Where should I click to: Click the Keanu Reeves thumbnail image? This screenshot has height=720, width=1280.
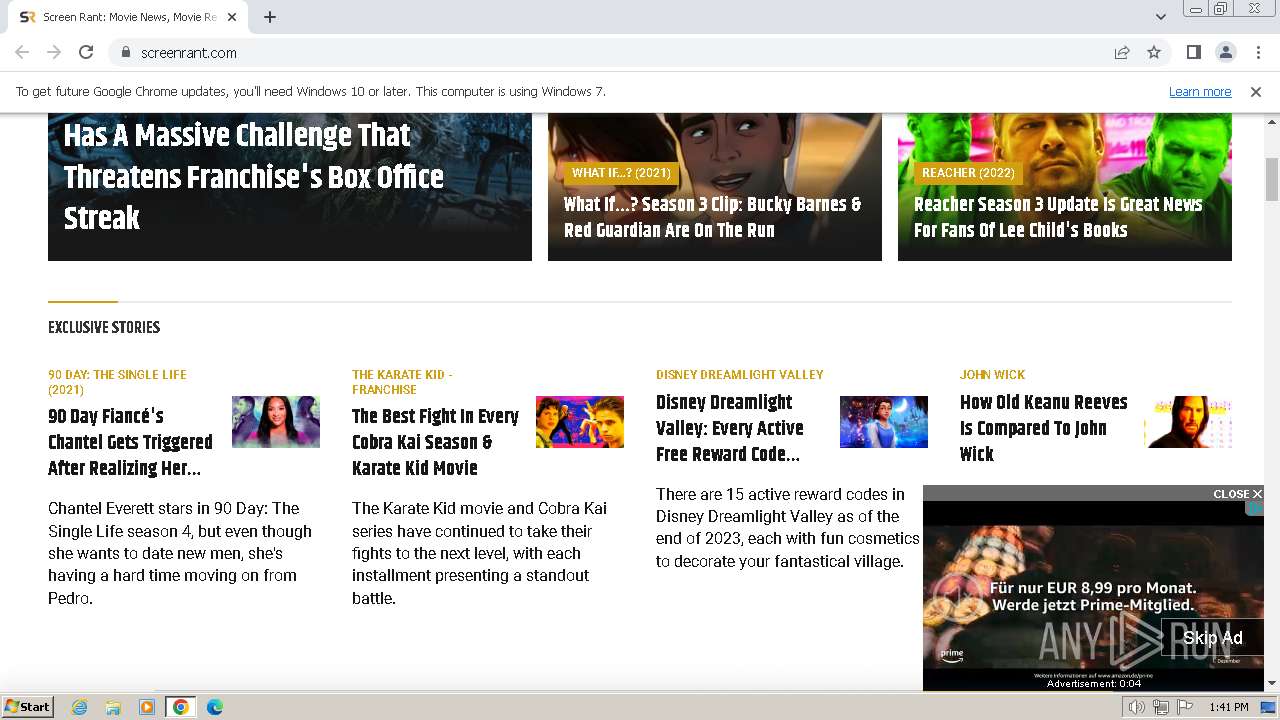tap(1188, 422)
